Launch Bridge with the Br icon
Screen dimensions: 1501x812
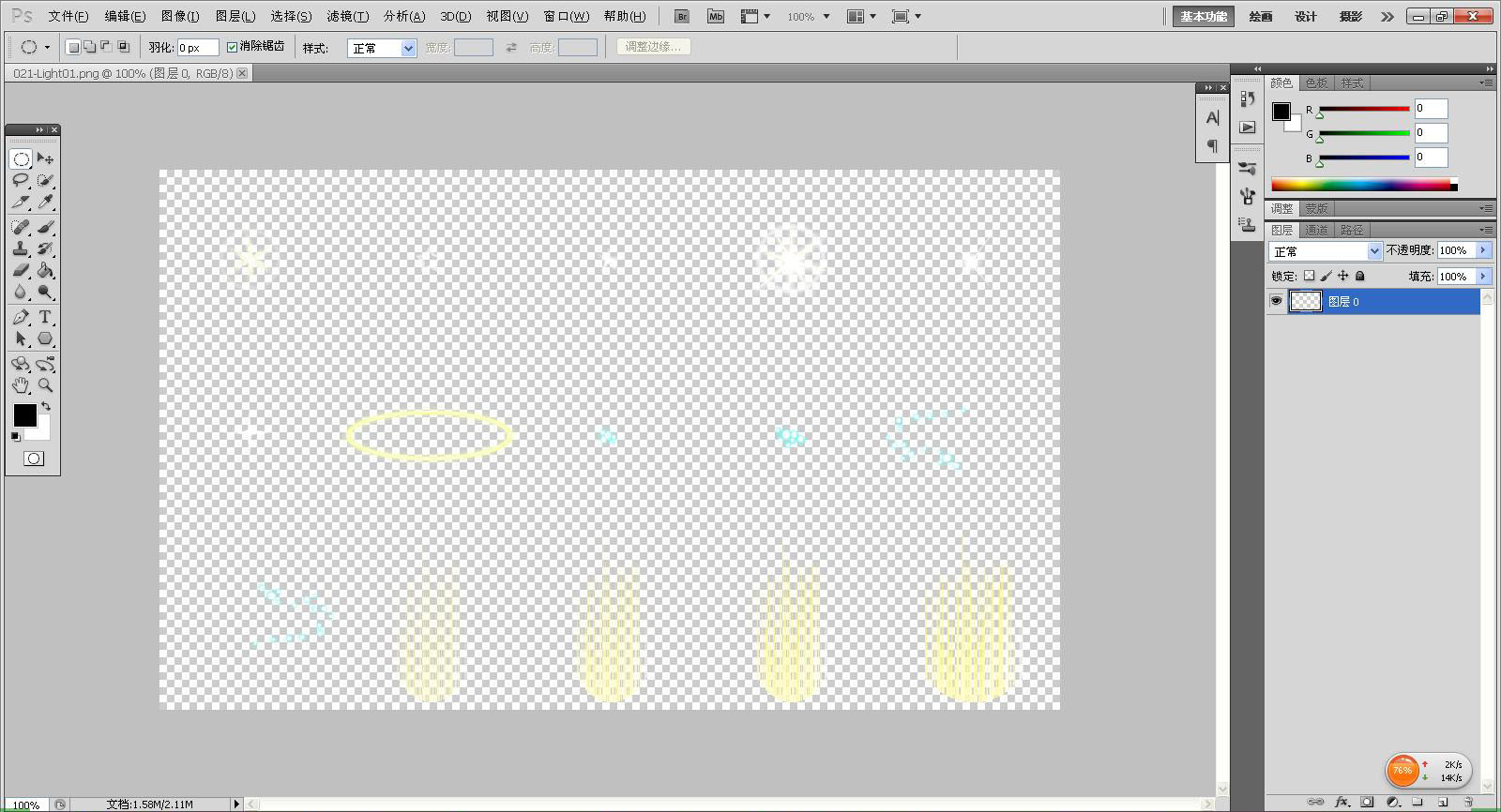tap(682, 16)
